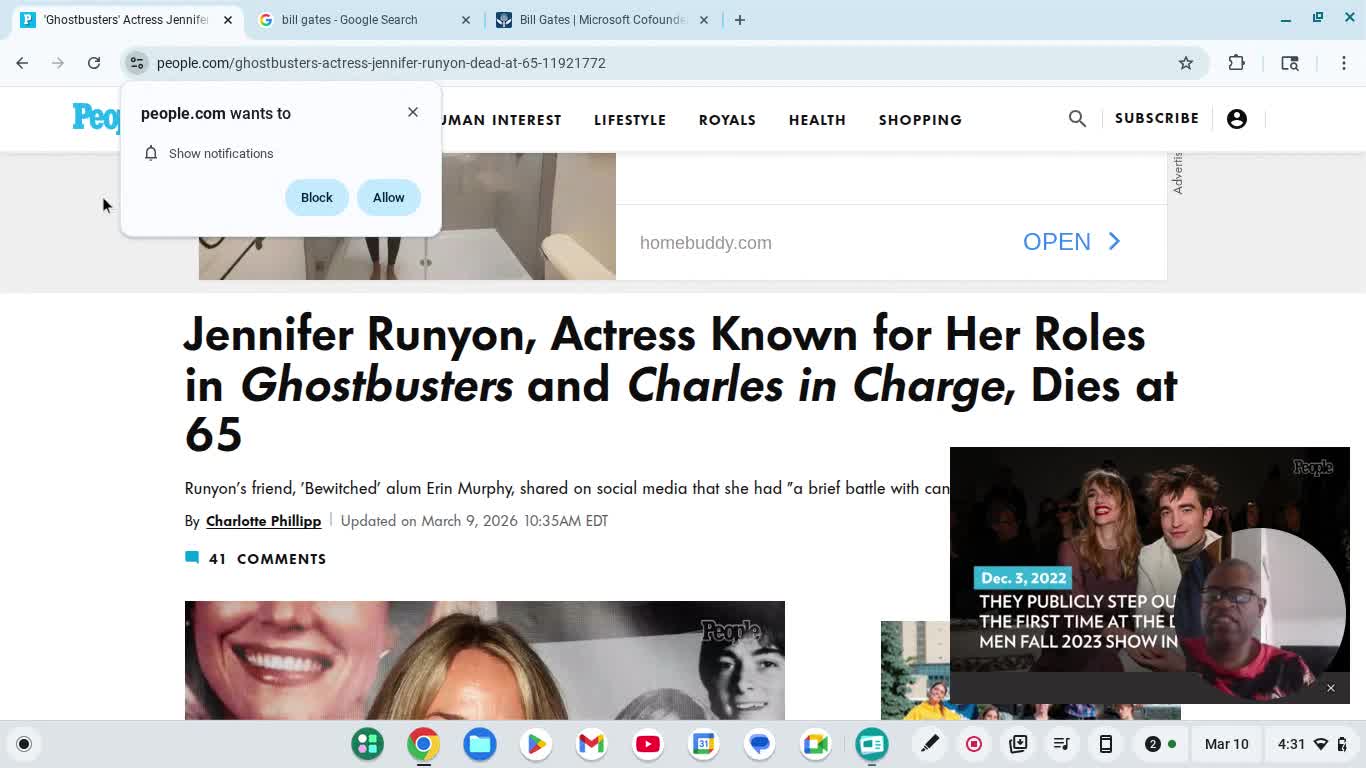Open Google Calendar from the shelf
This screenshot has height=768, width=1366.
pyautogui.click(x=703, y=744)
